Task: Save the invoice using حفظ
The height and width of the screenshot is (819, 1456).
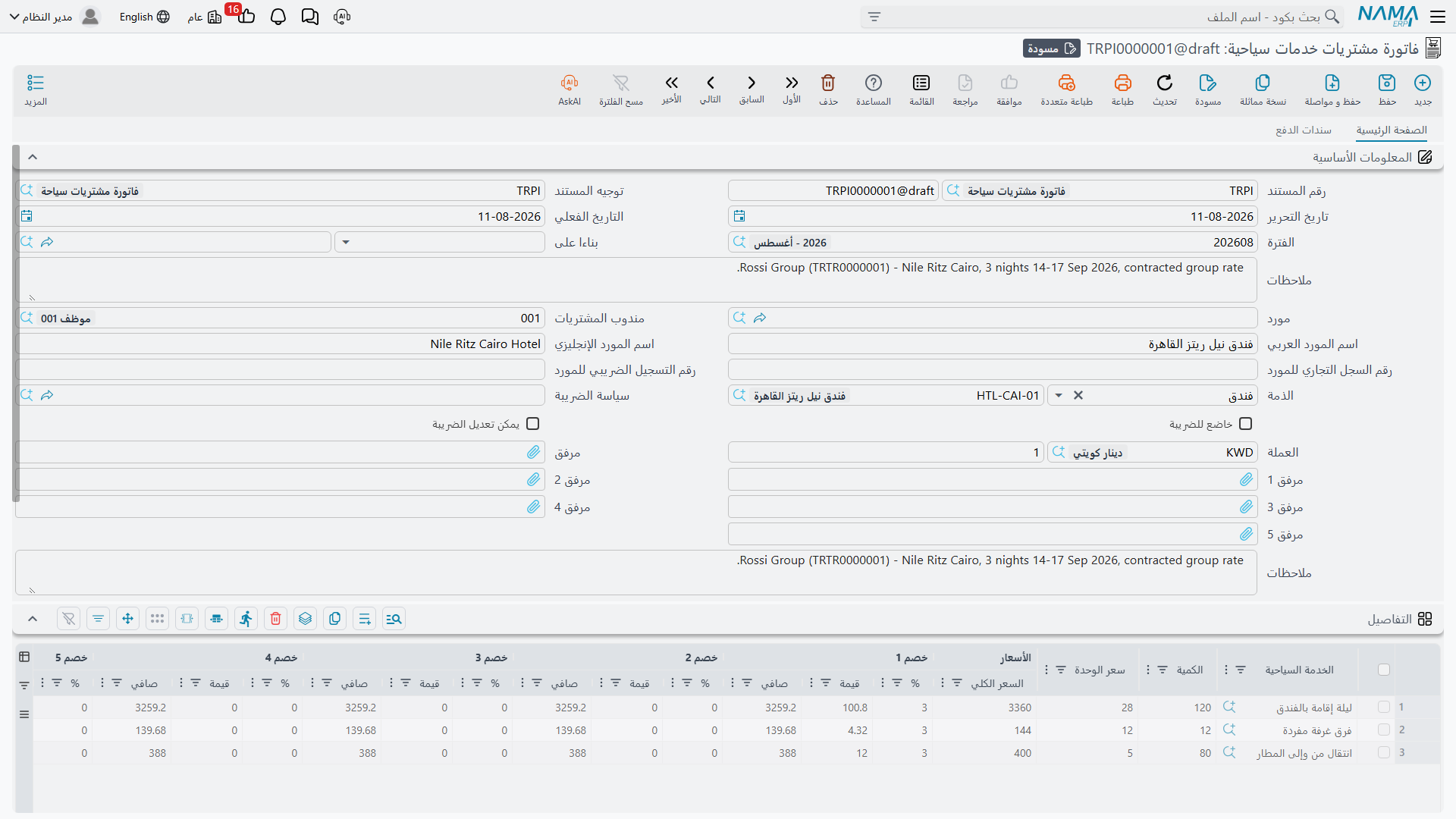Action: tap(1387, 89)
